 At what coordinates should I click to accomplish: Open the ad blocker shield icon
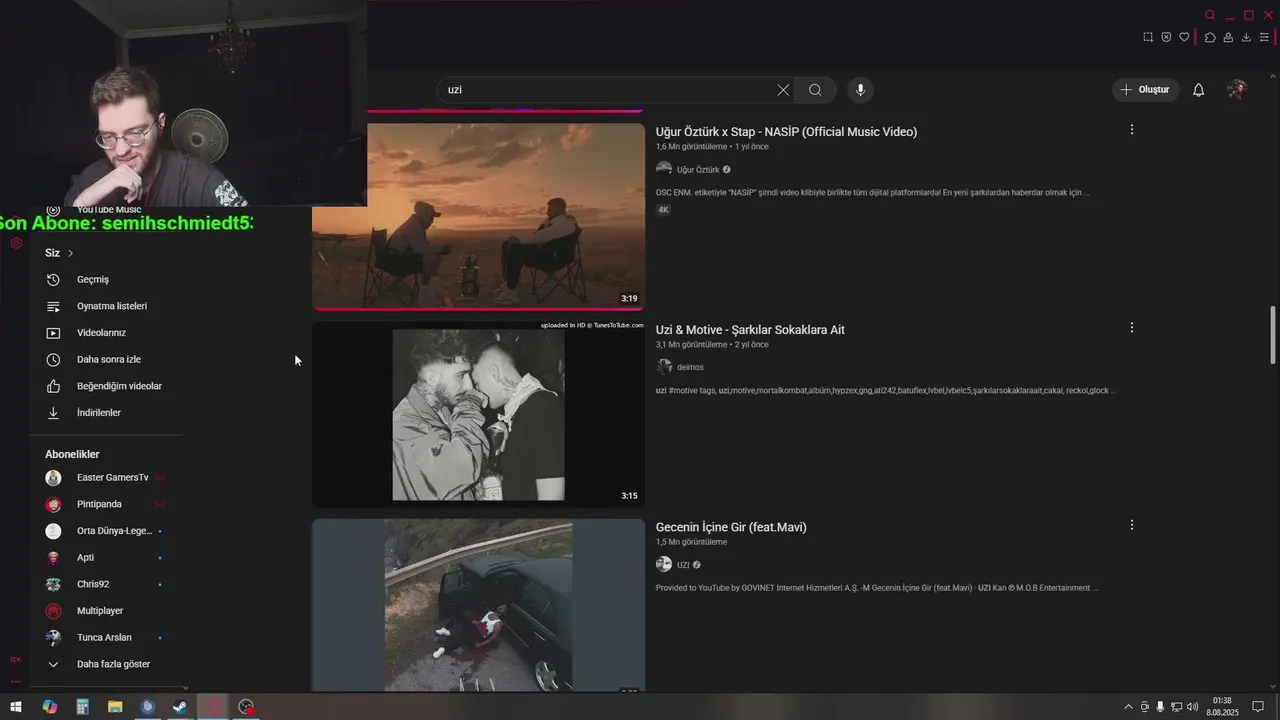[x=1166, y=37]
